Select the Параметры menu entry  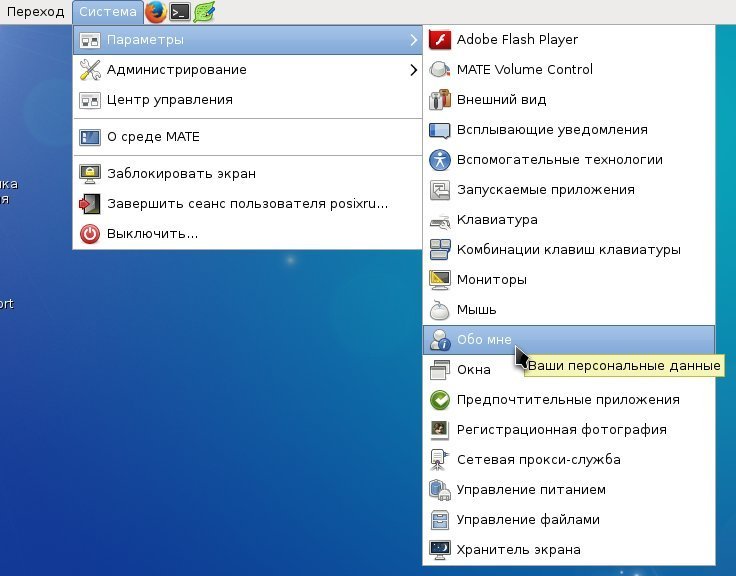(x=248, y=40)
